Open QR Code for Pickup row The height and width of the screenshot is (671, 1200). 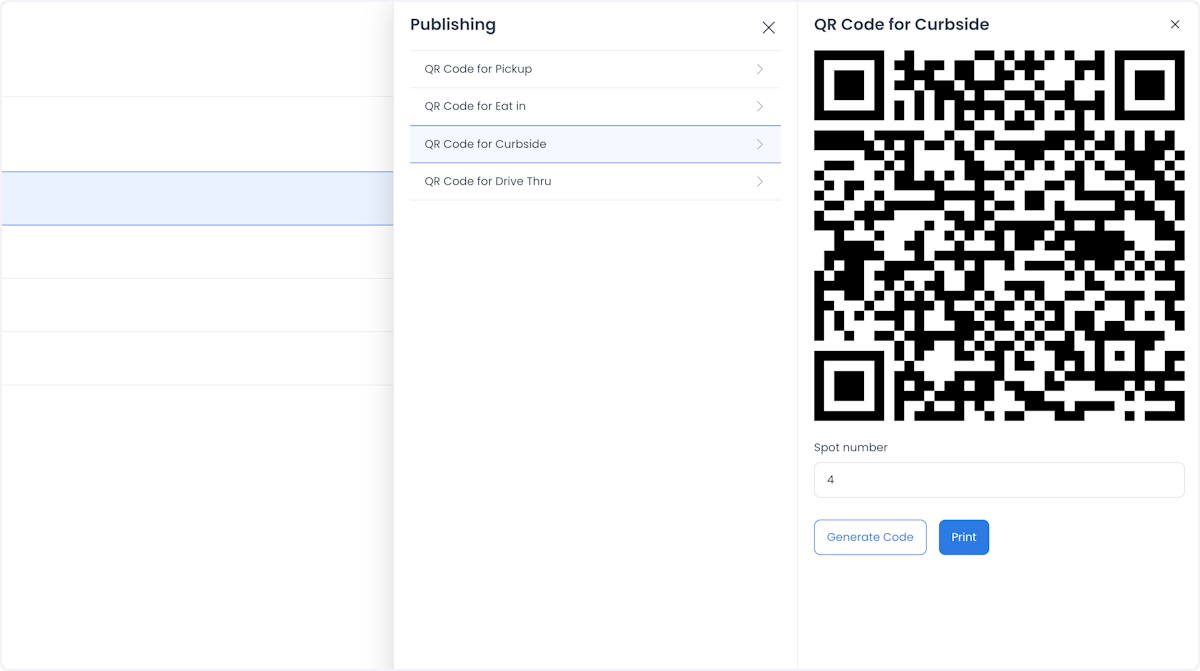(595, 69)
